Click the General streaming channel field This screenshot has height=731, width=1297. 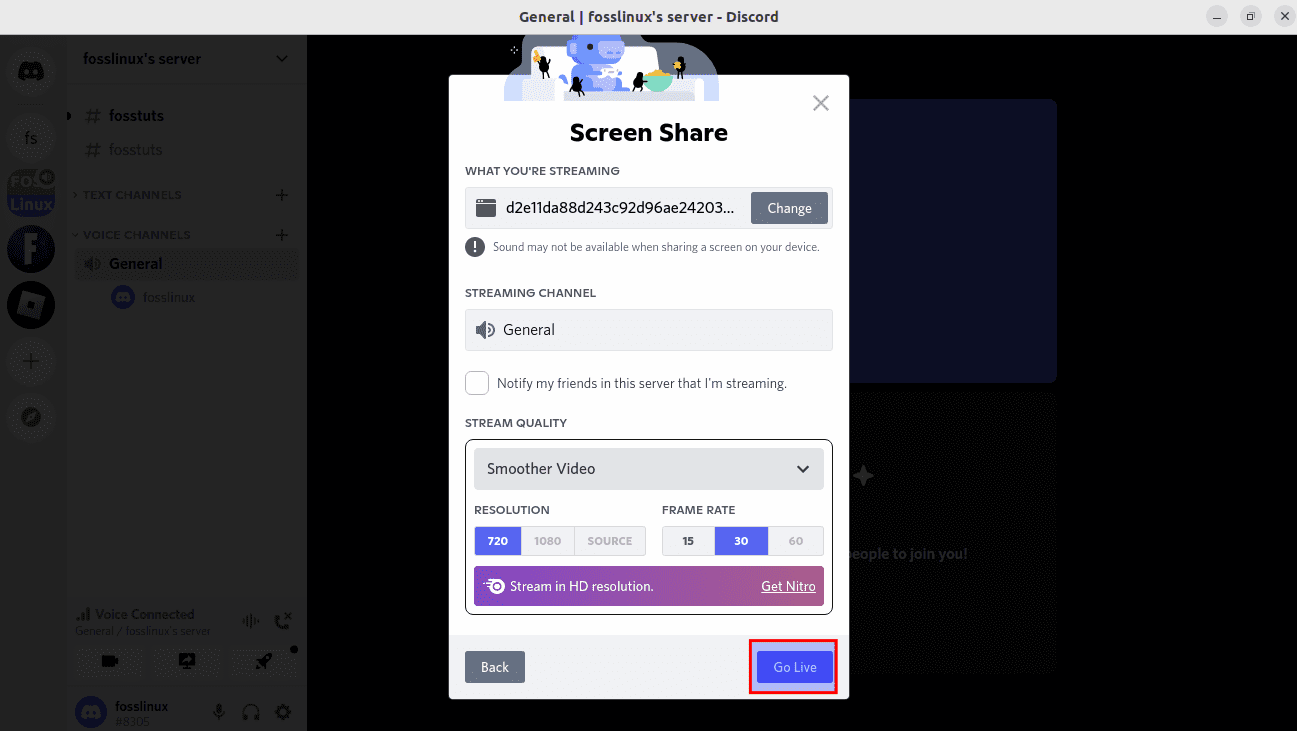(x=649, y=330)
